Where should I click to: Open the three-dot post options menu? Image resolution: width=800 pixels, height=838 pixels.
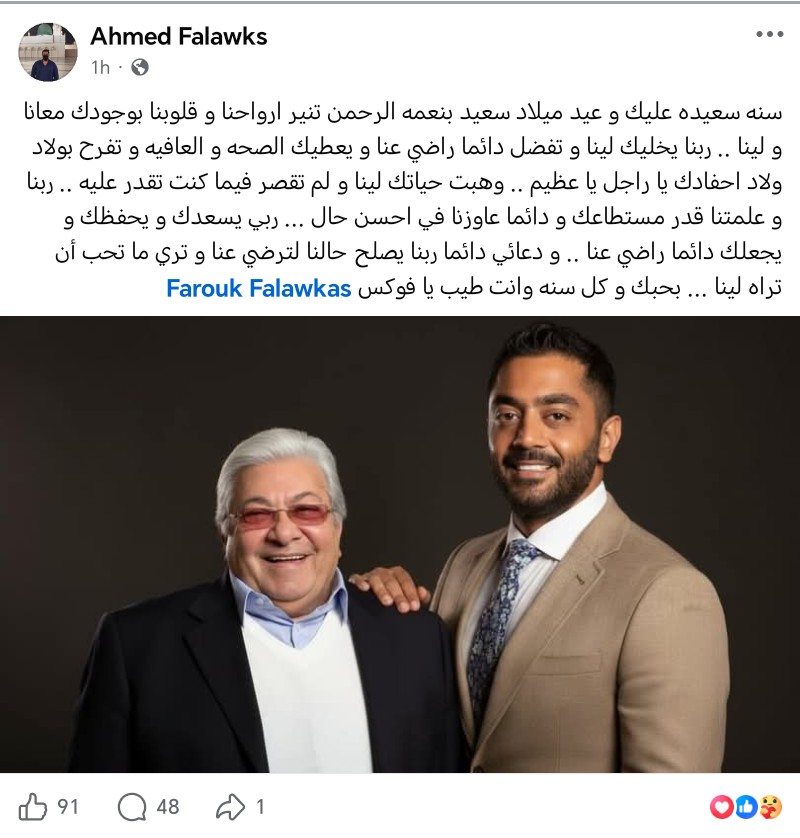coord(770,34)
